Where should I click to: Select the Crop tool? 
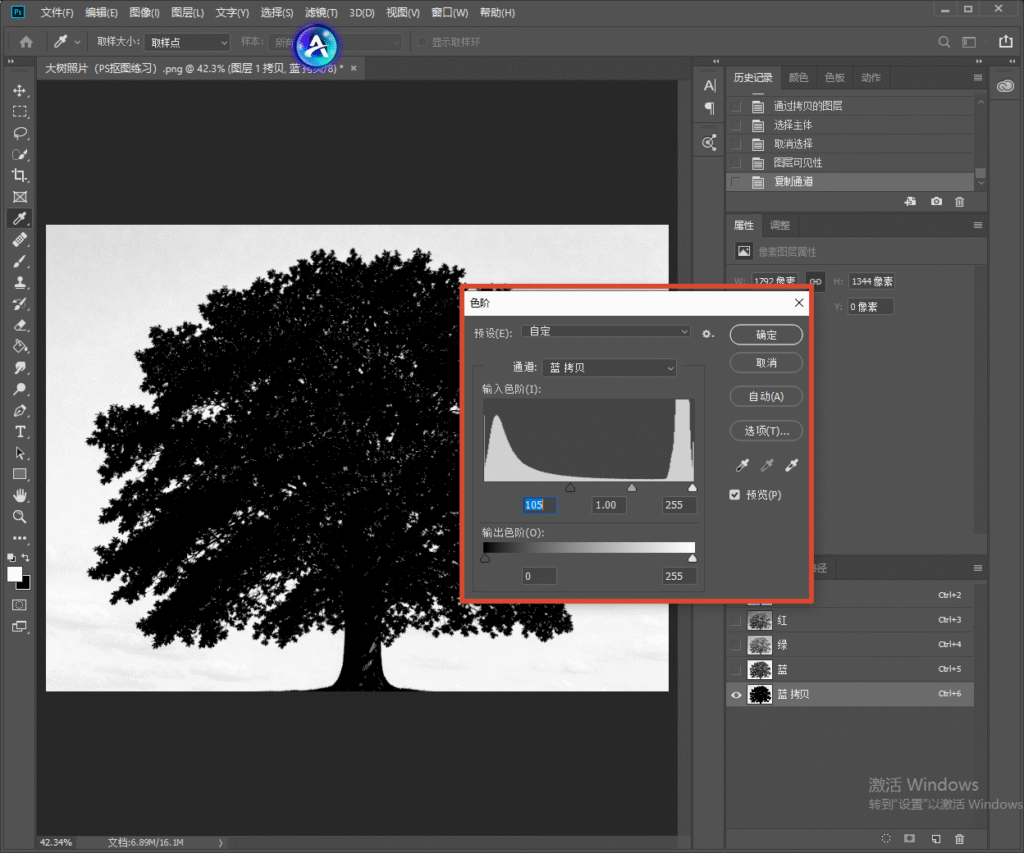click(20, 176)
